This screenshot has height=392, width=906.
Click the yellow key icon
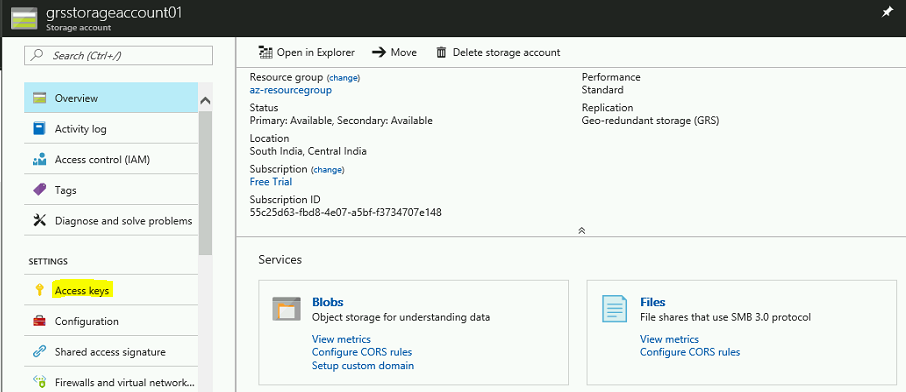click(40, 290)
